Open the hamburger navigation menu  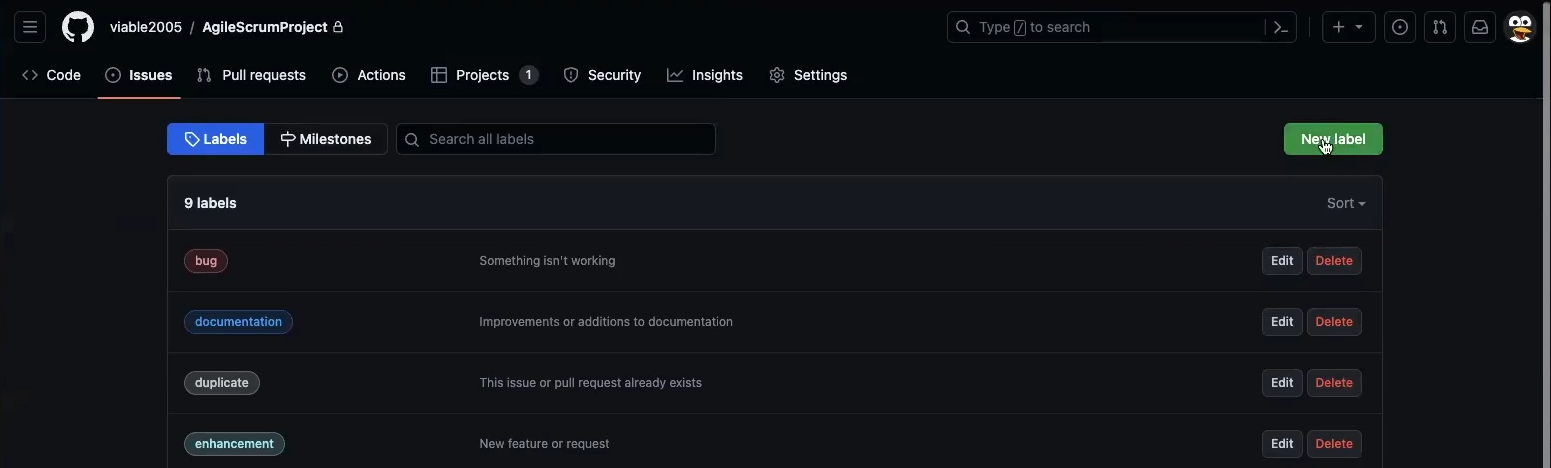[30, 27]
